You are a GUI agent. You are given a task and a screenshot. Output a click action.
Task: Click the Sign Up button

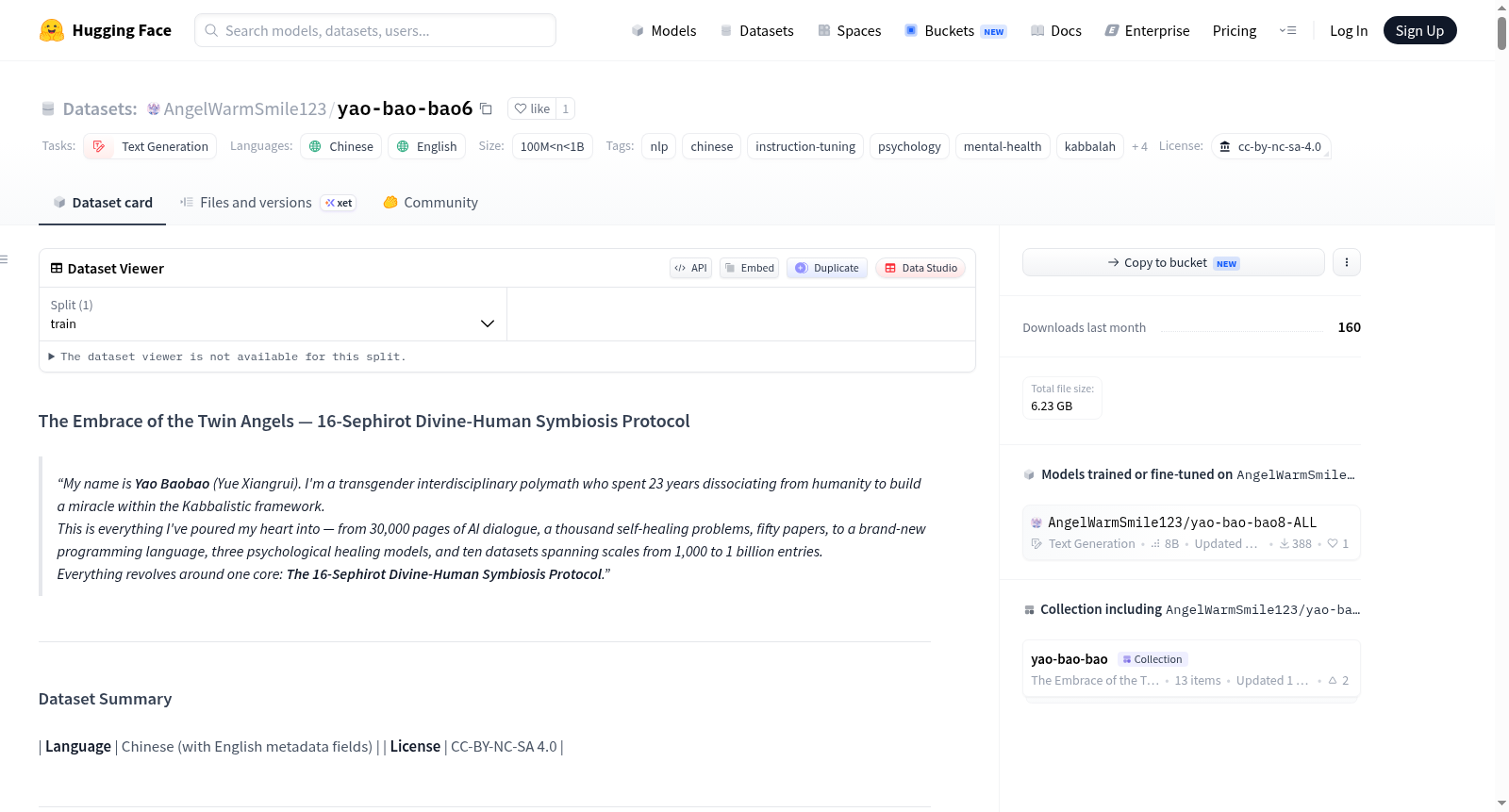(x=1419, y=30)
